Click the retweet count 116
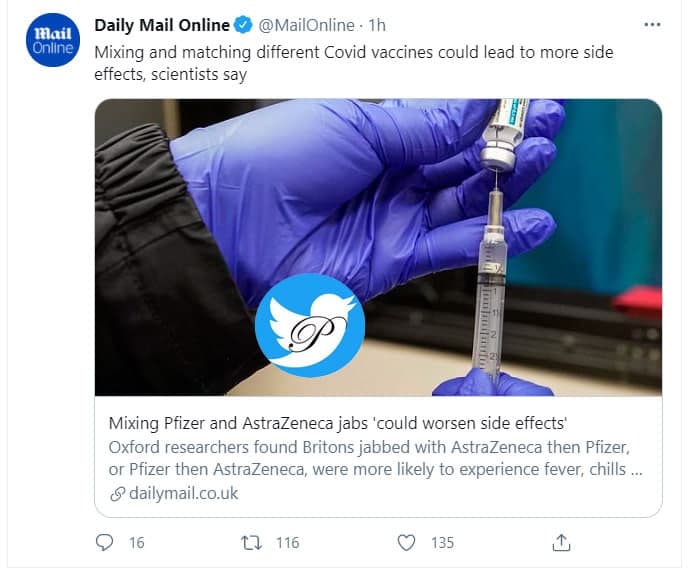Screen dimensions: 696x568 click(288, 542)
